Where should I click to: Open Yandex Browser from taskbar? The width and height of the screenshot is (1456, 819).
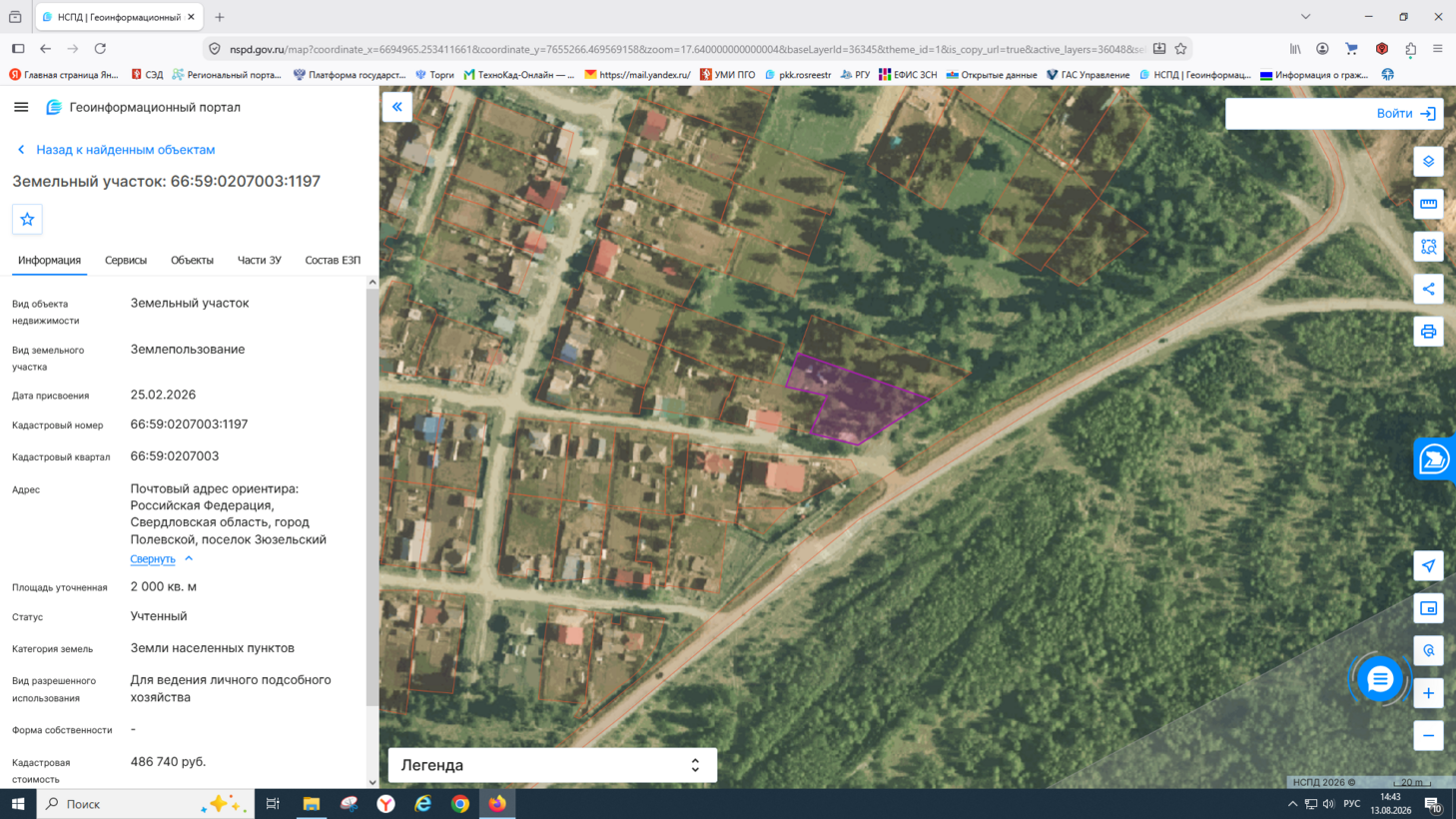tap(385, 804)
